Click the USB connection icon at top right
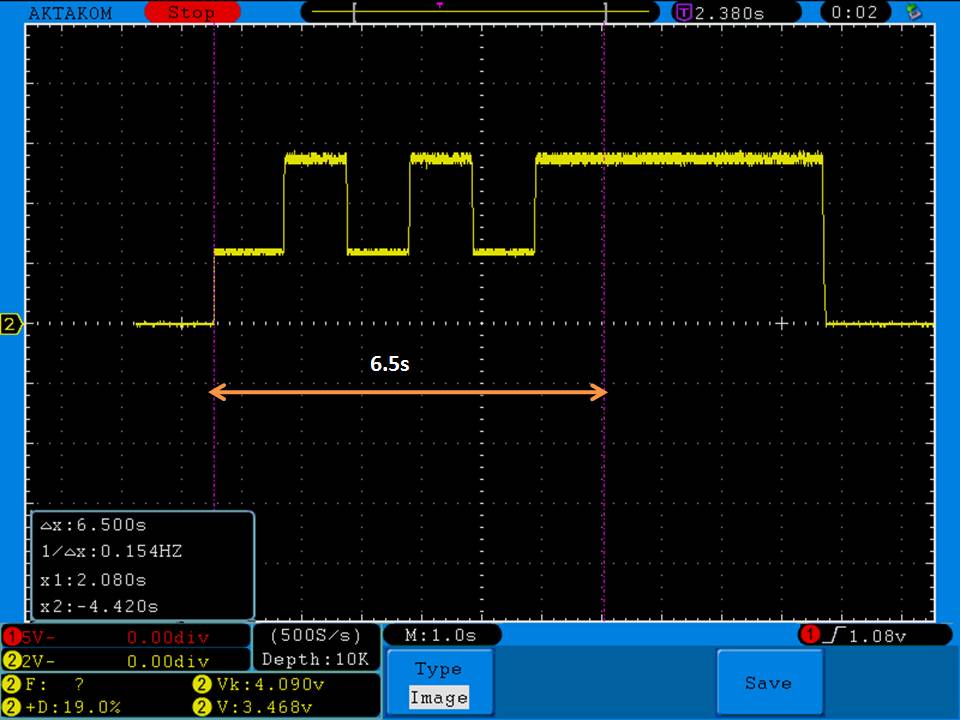The height and width of the screenshot is (720, 960). coord(912,12)
